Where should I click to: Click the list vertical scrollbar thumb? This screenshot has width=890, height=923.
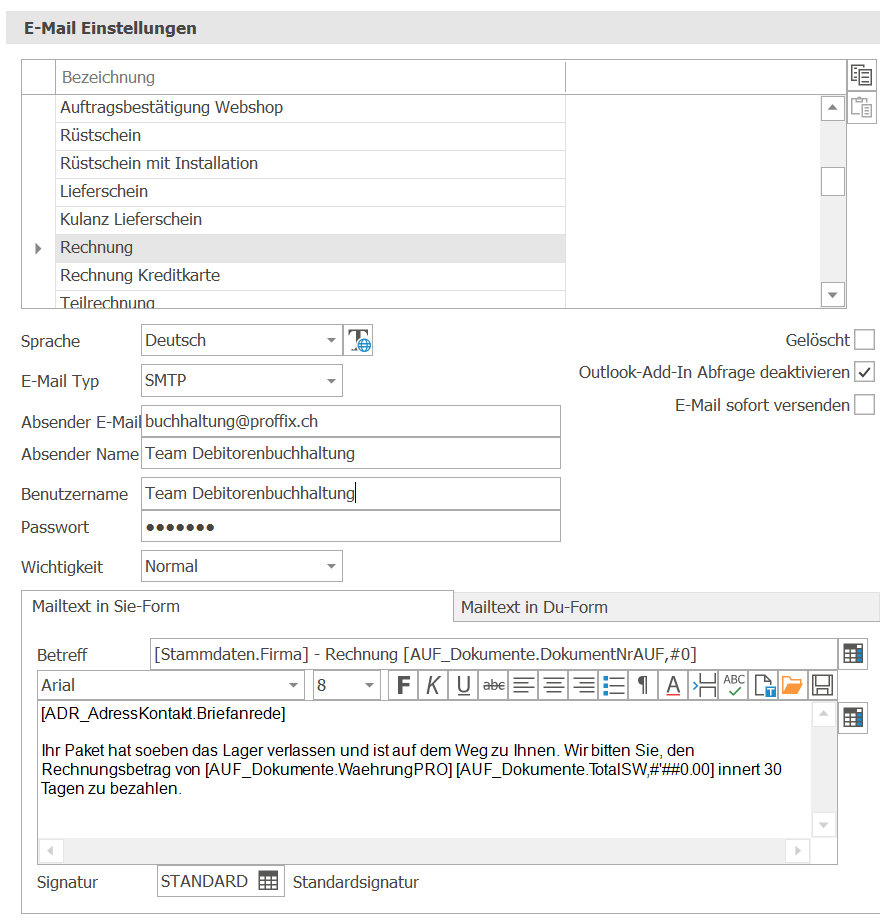tap(832, 181)
